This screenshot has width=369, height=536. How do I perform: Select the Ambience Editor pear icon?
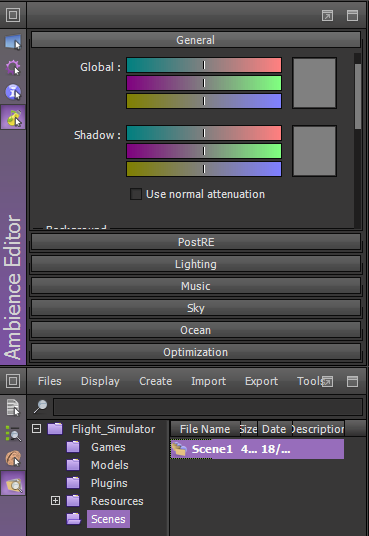click(13, 117)
